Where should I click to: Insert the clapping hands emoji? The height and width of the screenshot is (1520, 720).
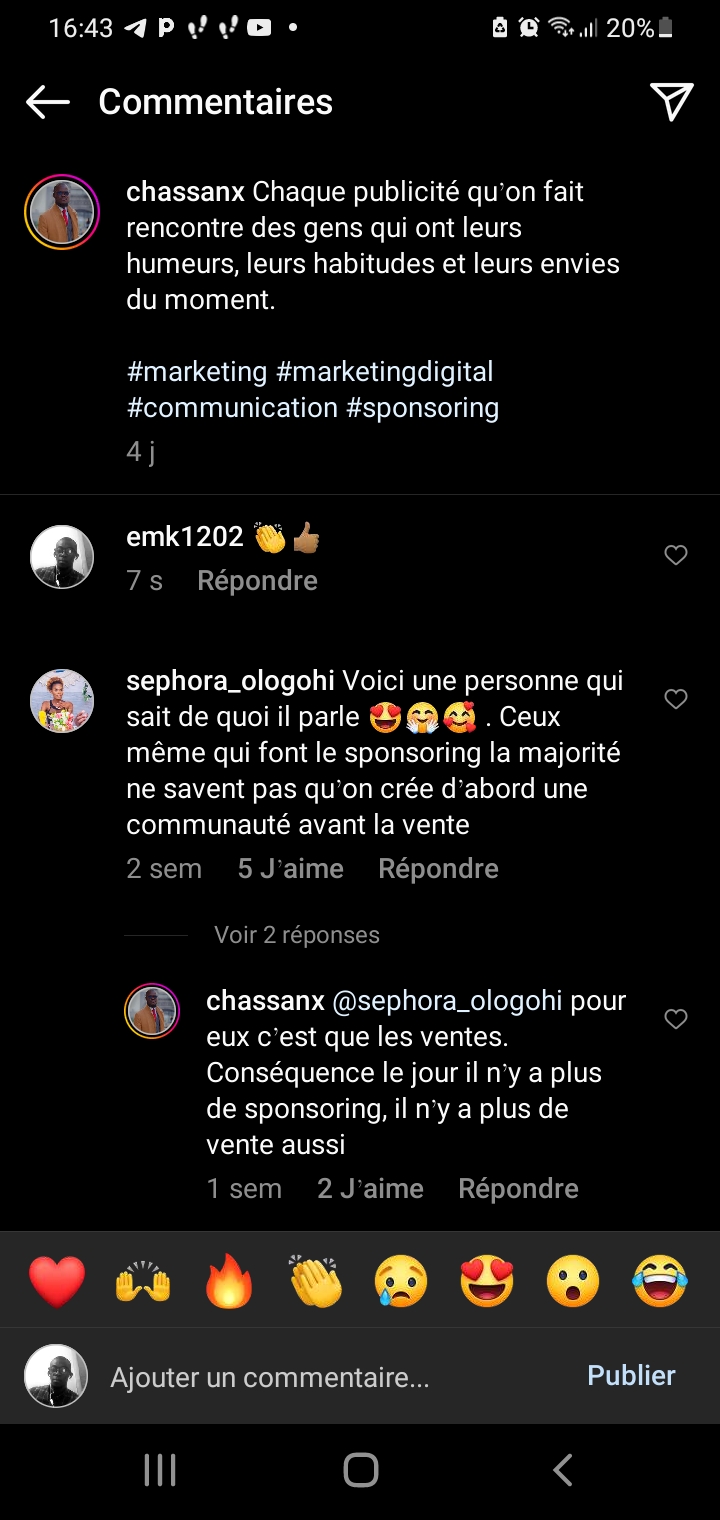tap(315, 1281)
